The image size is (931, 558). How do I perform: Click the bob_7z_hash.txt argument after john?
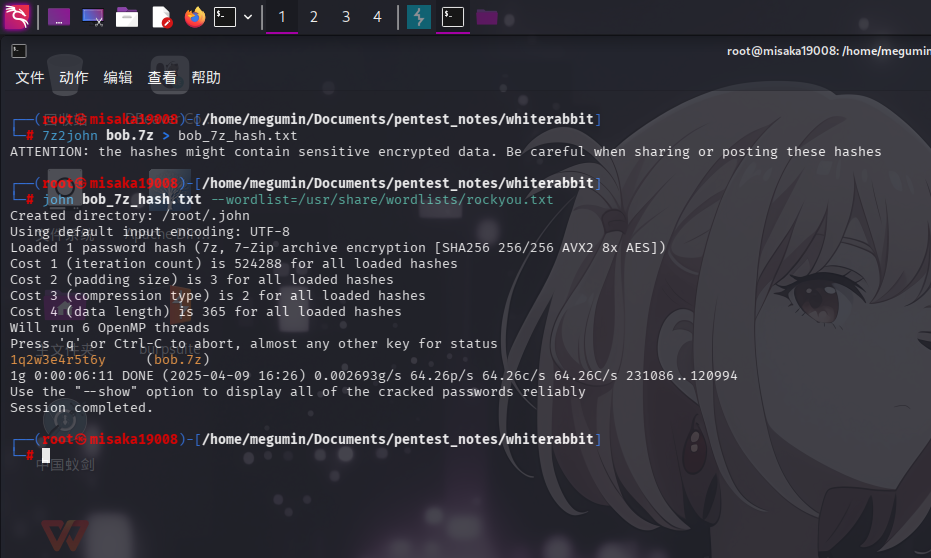pos(142,199)
